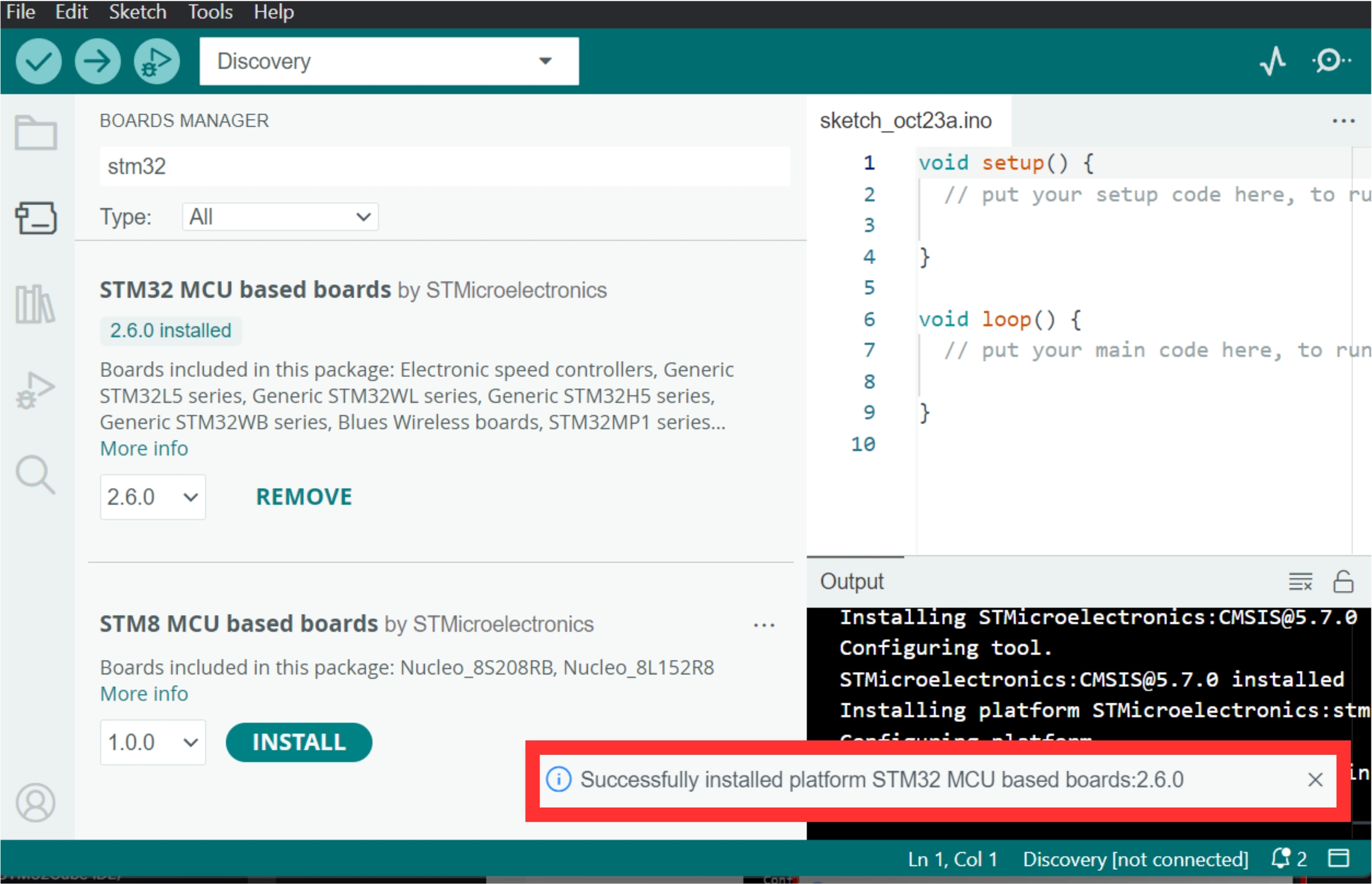The image size is (1372, 884).
Task: Click the Upload arrow button
Action: point(97,61)
